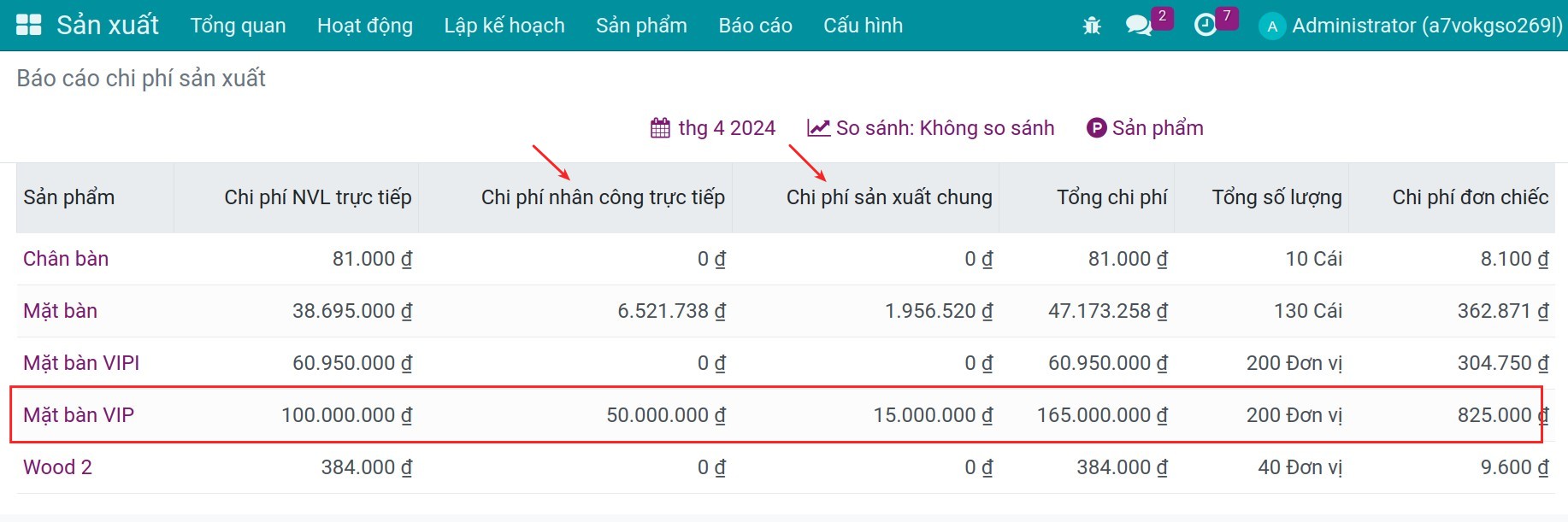1568x522 pixels.
Task: Click the Tổng chi phí column header
Action: click(1087, 197)
